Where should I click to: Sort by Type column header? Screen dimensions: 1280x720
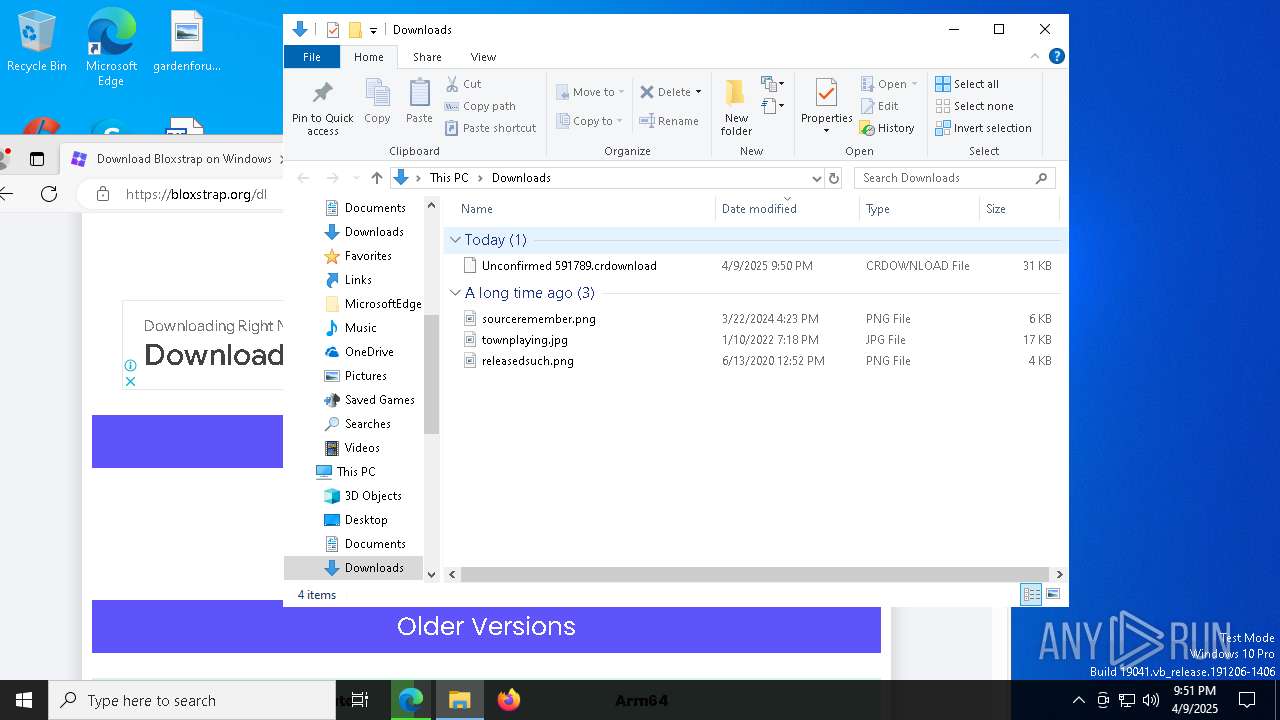[919, 209]
